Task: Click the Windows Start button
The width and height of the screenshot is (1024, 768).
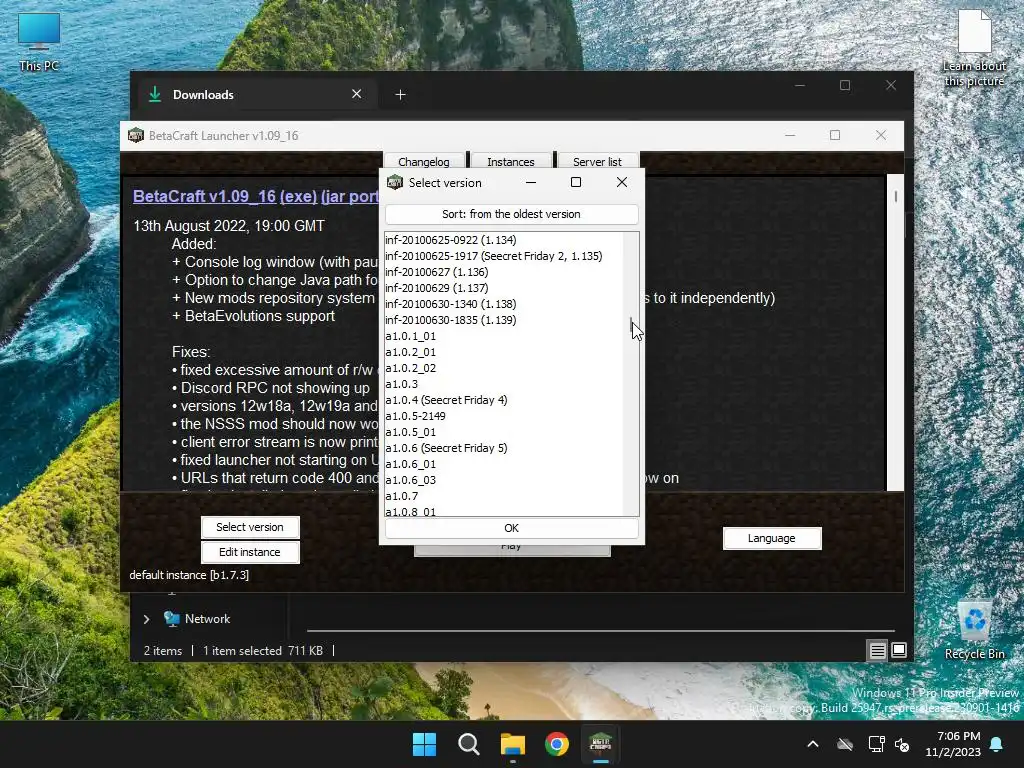Action: tap(424, 744)
